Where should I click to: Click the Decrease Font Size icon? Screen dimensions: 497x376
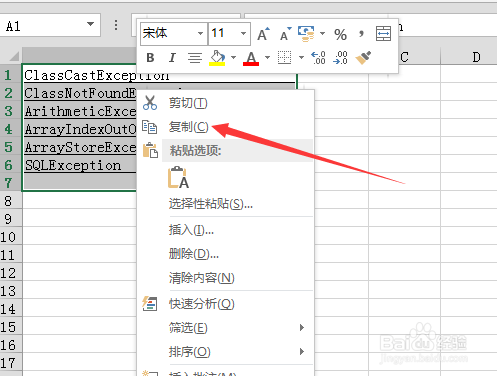(x=285, y=34)
